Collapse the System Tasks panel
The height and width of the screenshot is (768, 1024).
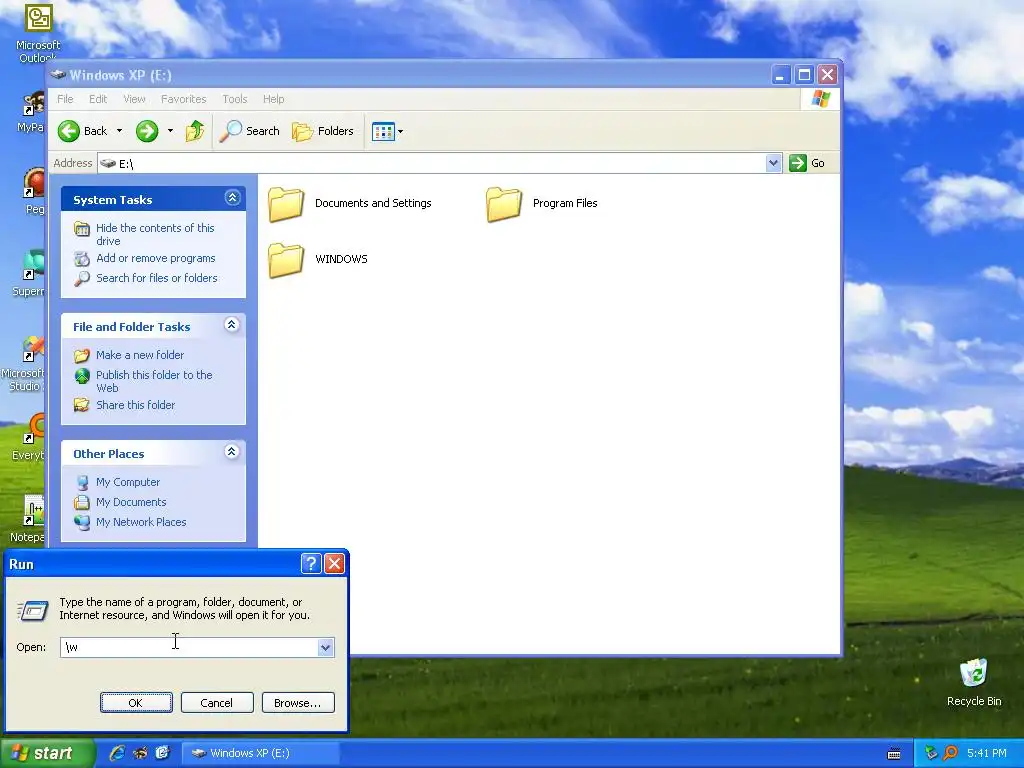pyautogui.click(x=232, y=198)
